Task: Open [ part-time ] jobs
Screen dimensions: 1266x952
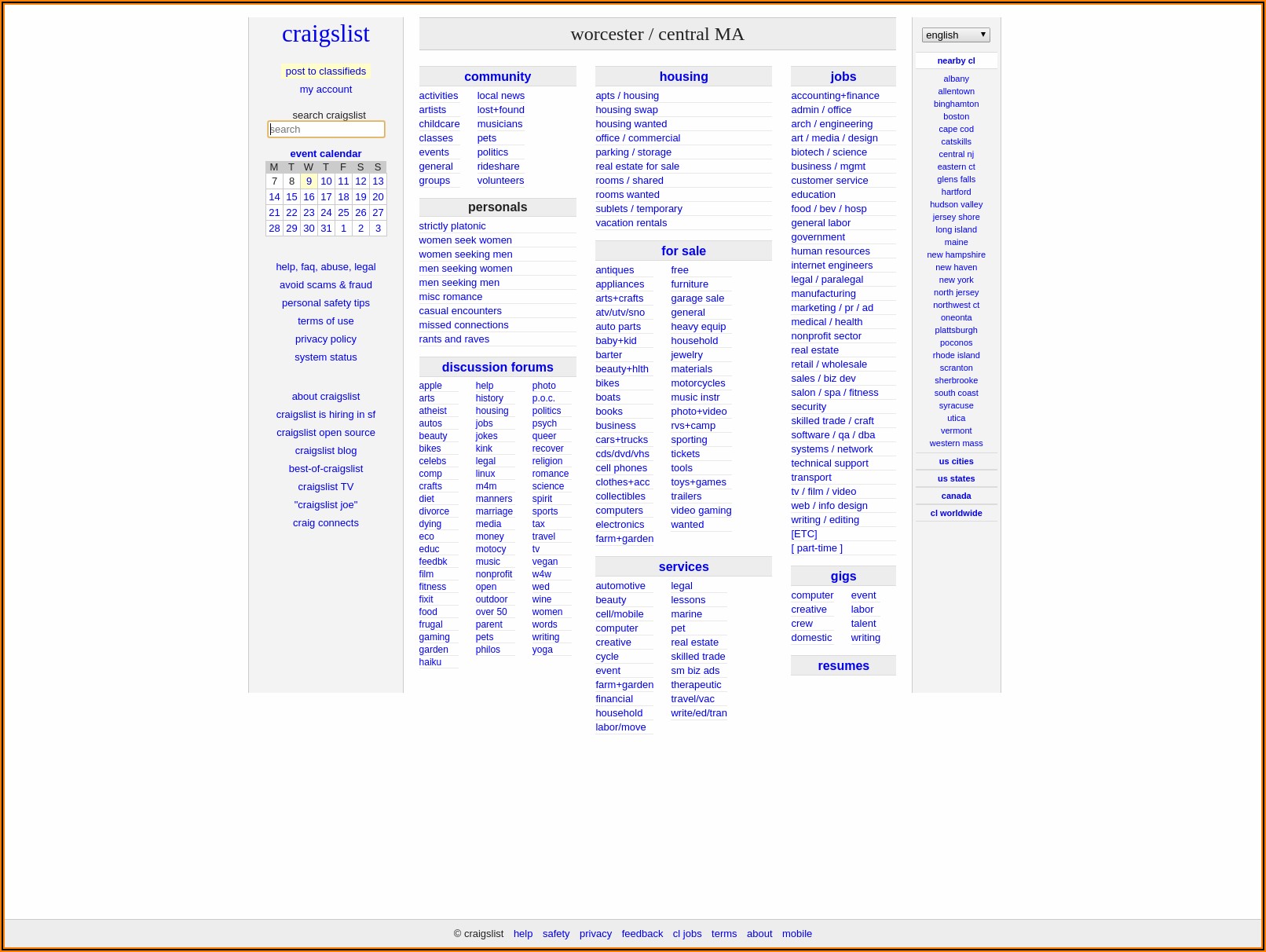Action: (x=817, y=547)
